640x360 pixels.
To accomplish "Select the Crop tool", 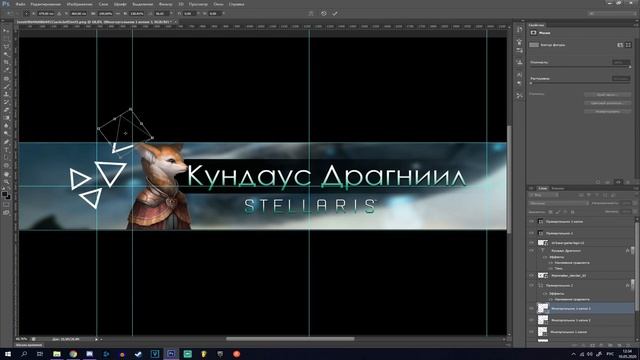I will [x=6, y=62].
